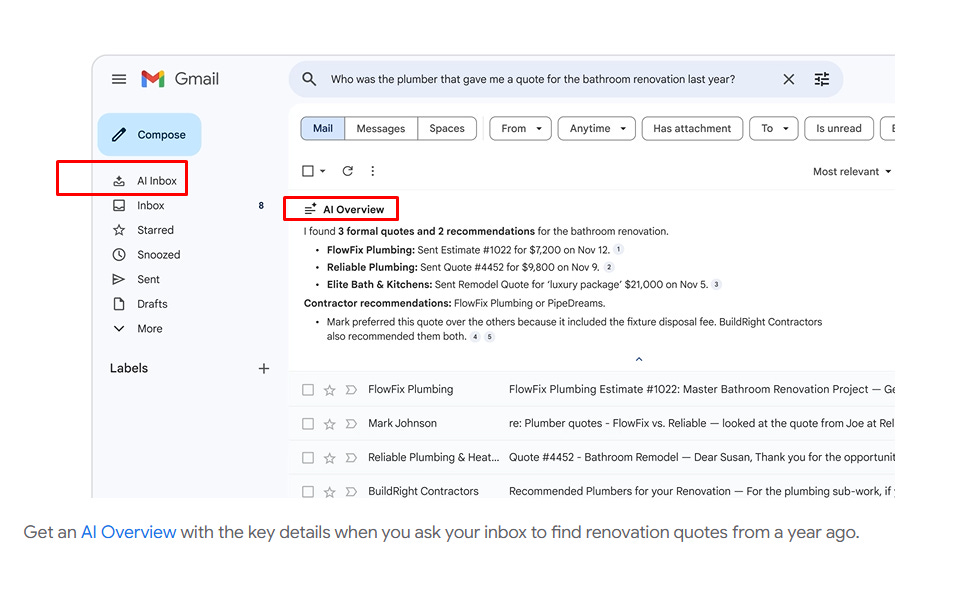Toggle the Is unread filter
Screen dimensions: 977x596
tap(839, 128)
